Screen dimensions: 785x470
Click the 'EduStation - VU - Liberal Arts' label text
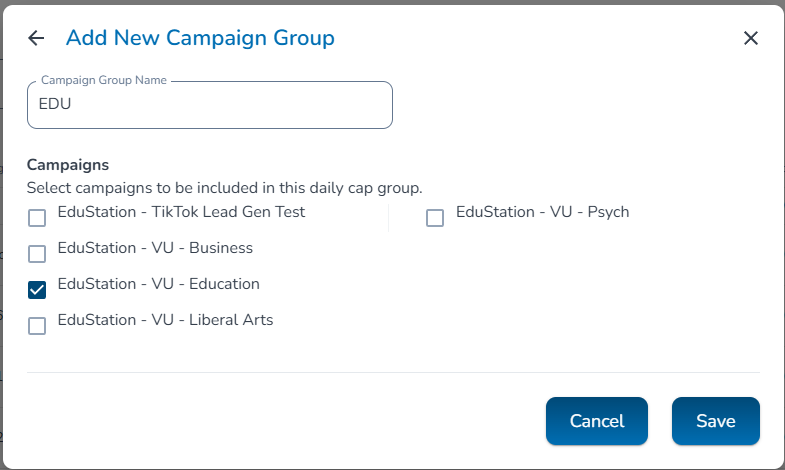pyautogui.click(x=165, y=320)
